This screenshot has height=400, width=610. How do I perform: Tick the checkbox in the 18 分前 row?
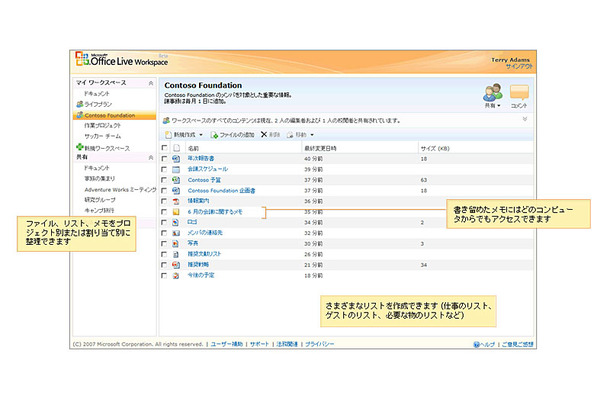coord(164,275)
